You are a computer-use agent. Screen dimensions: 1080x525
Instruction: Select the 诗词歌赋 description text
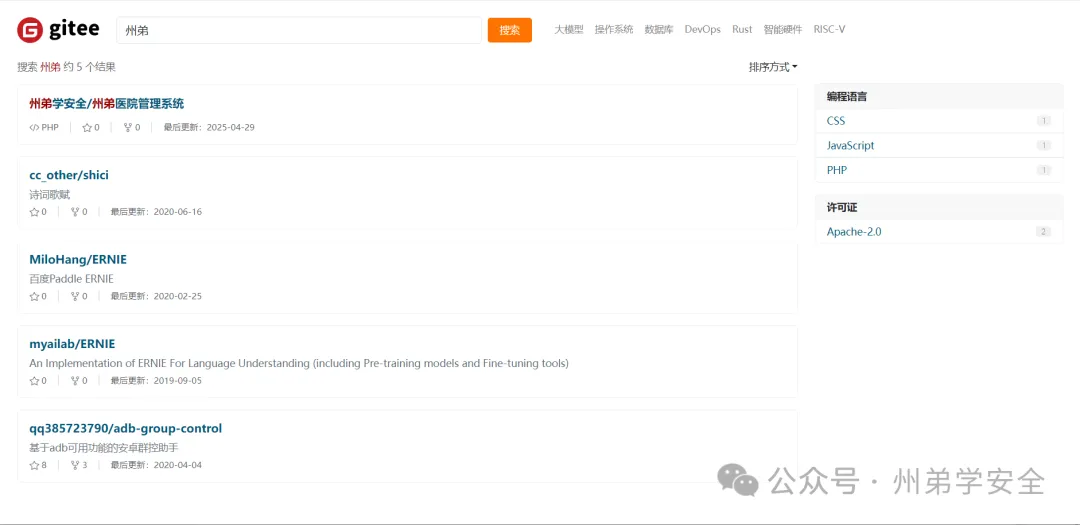(x=50, y=195)
